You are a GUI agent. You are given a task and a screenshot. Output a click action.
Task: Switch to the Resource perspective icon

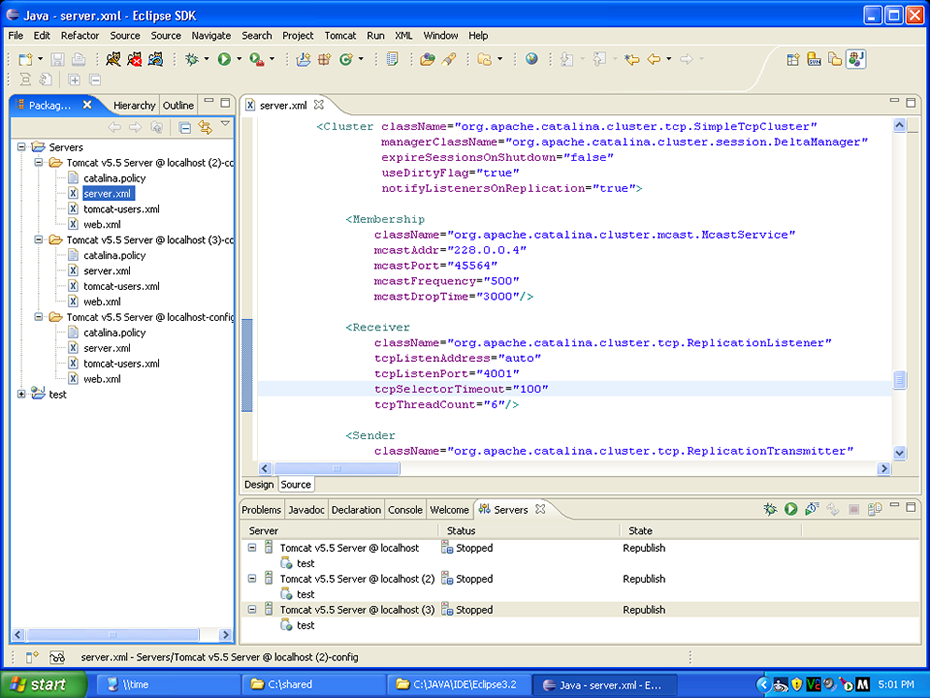[x=835, y=59]
